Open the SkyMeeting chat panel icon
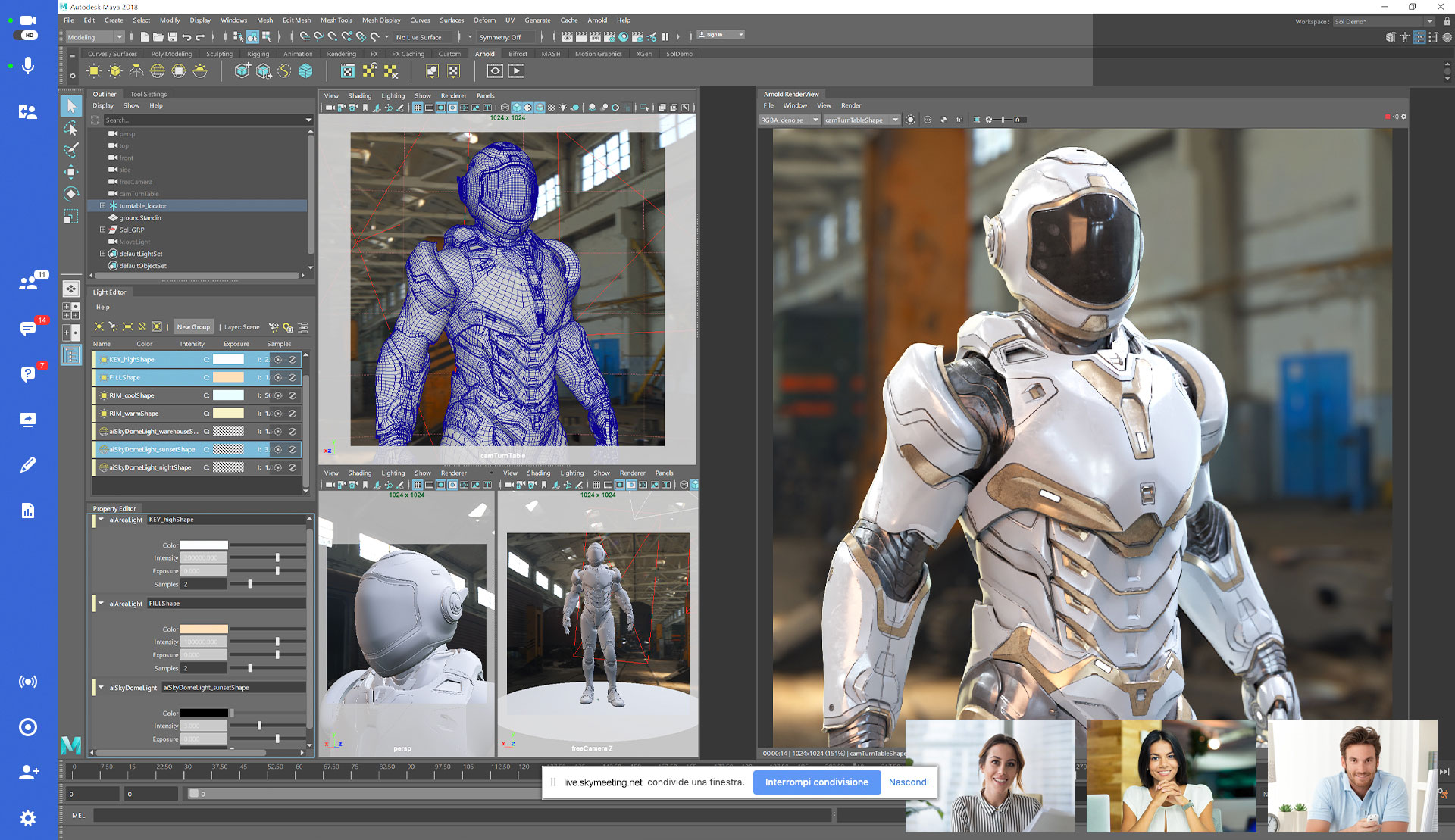The width and height of the screenshot is (1455, 840). click(28, 329)
